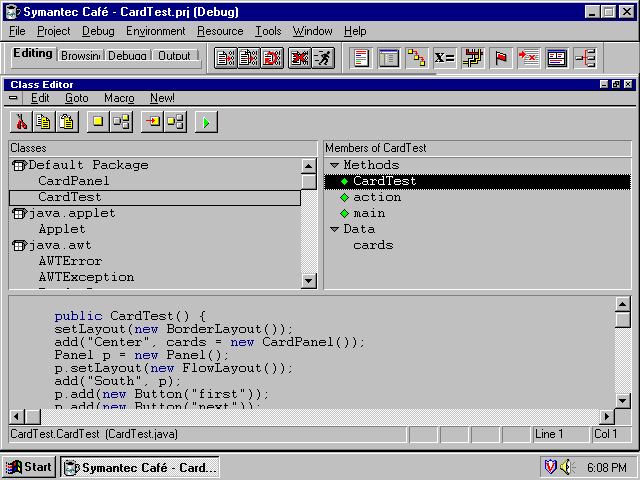Open the Tools menu
This screenshot has height=480, width=640.
tap(268, 31)
